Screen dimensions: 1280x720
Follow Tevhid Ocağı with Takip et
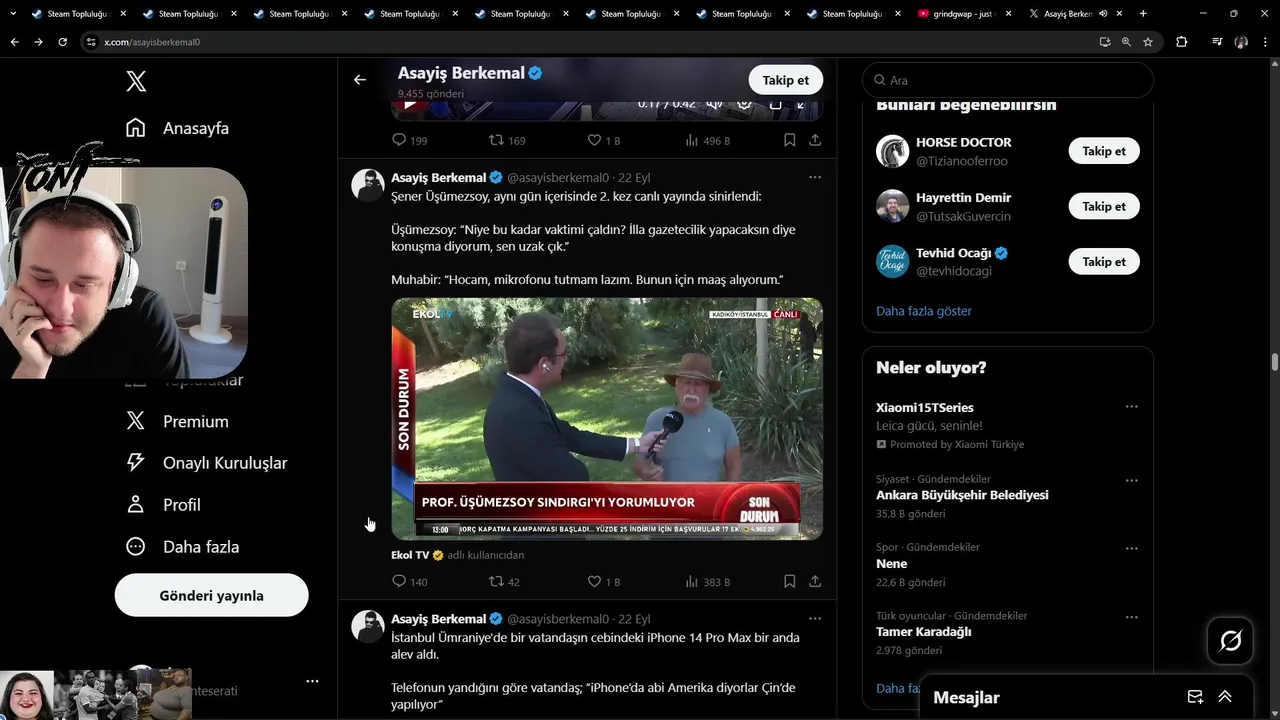[x=1104, y=261]
